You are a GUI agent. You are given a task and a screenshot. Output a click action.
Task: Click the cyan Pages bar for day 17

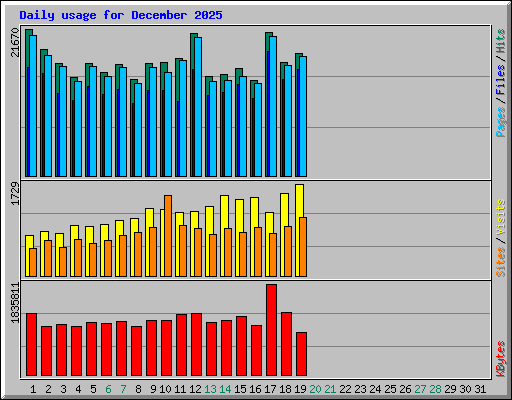273,107
